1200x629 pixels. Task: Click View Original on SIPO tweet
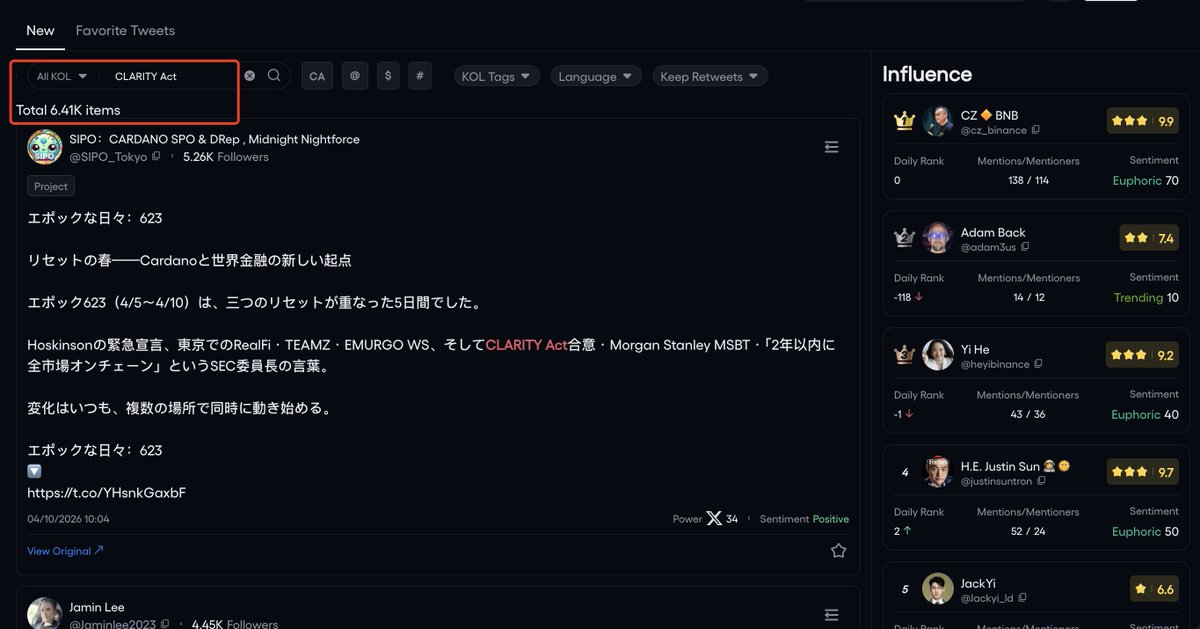coord(65,551)
